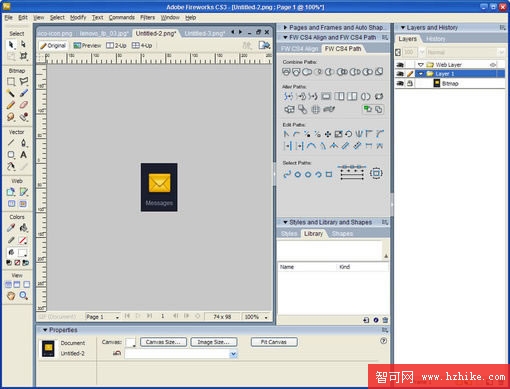Select the Zoom magnifier tool
510x389 pixels.
click(x=23, y=295)
